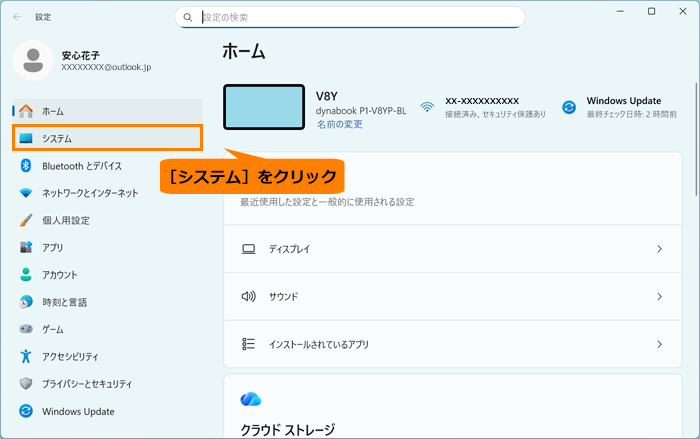Click the アプリ icon in the sidebar

tap(26, 247)
